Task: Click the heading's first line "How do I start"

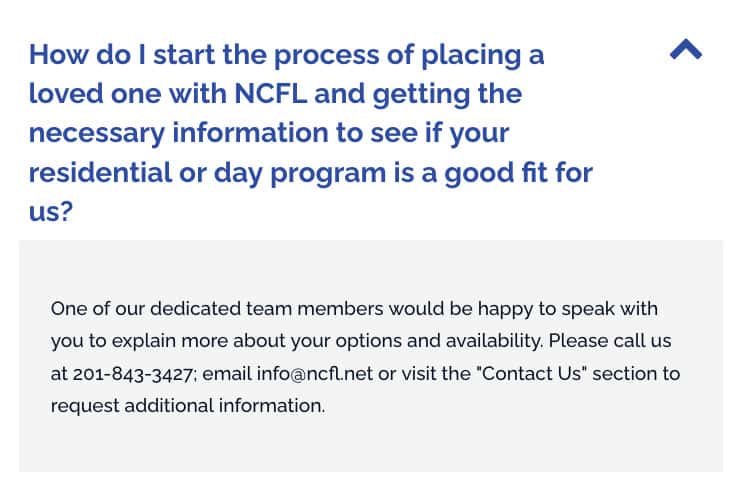Action: [122, 54]
